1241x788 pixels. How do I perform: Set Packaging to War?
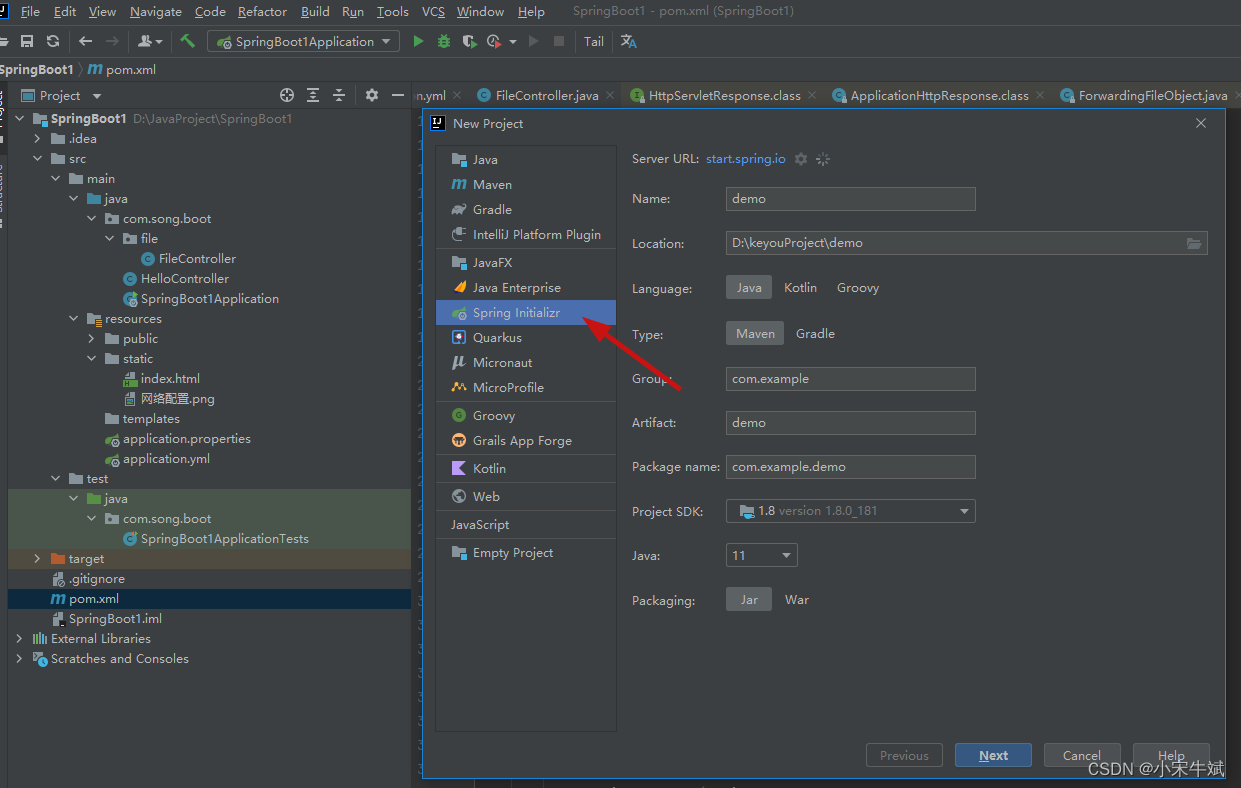click(x=797, y=599)
